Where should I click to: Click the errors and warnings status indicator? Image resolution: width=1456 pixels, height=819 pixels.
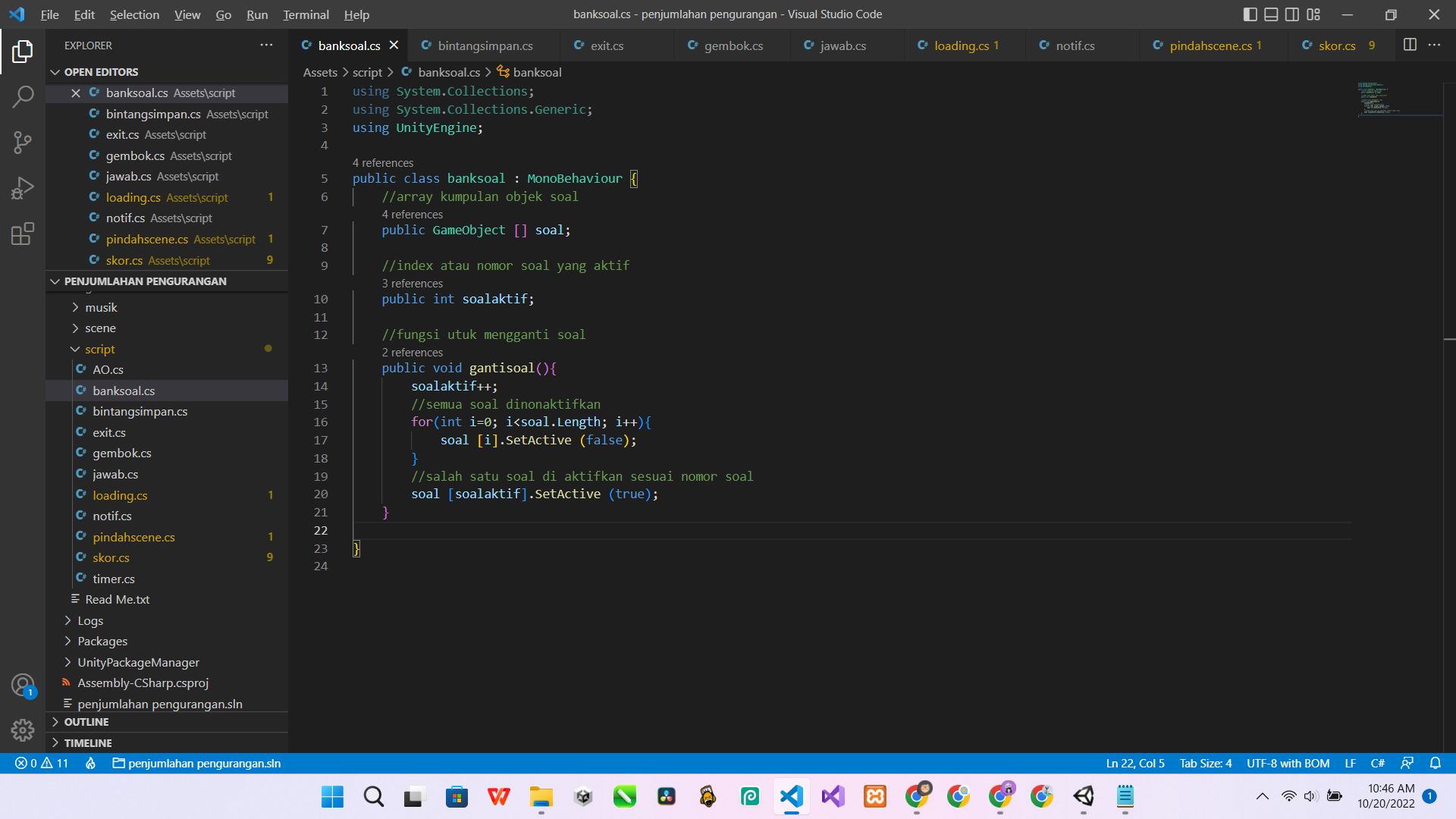click(42, 763)
